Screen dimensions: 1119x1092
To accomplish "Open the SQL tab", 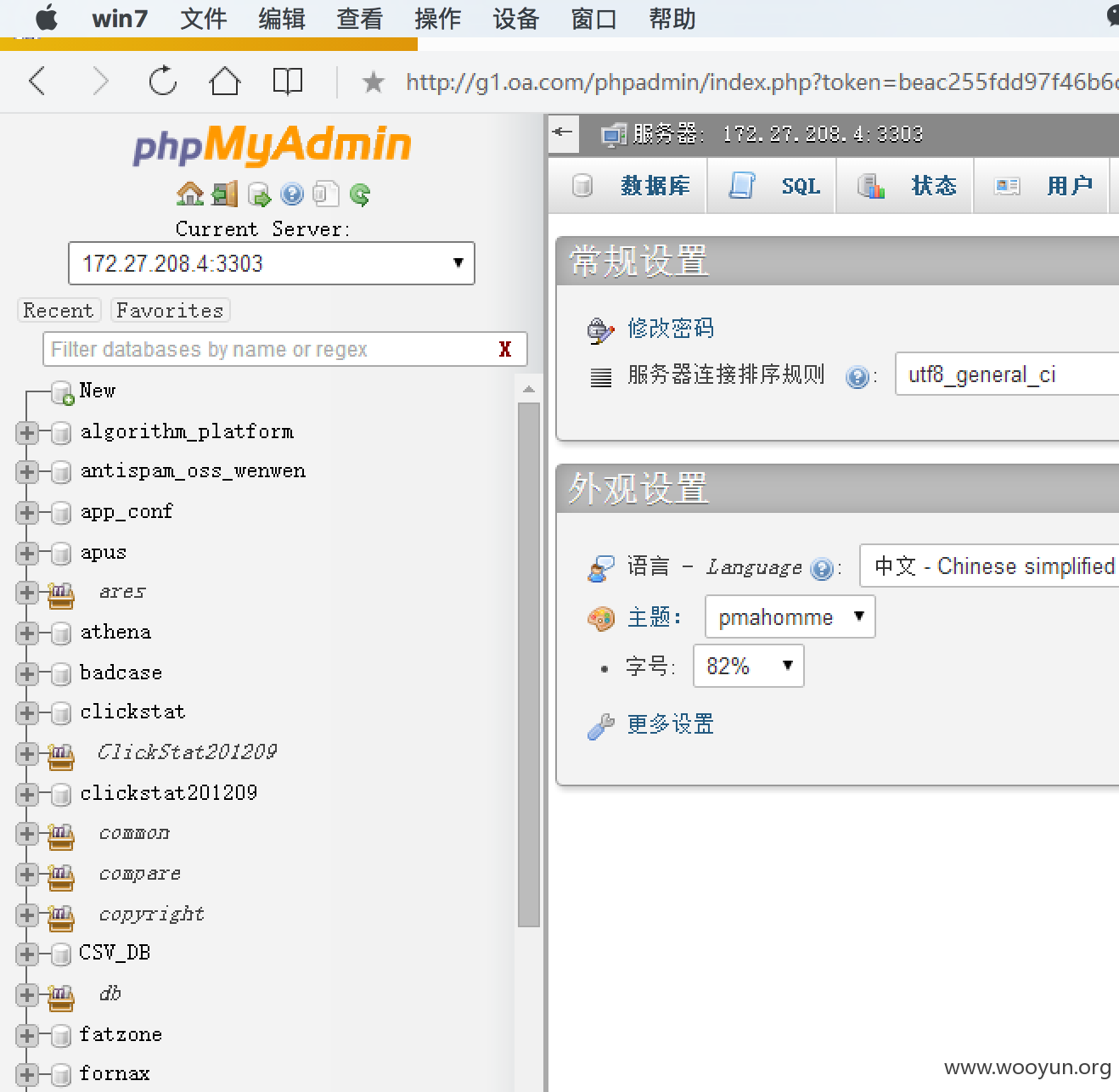I will (773, 185).
